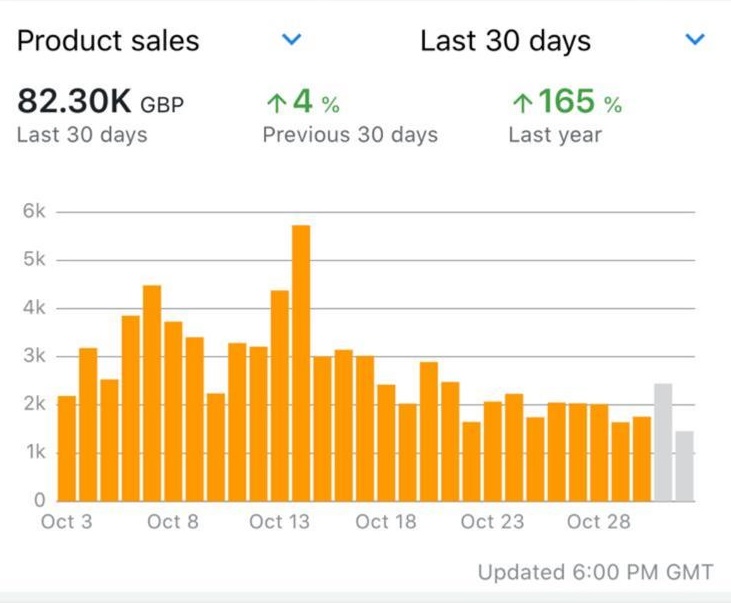Click the Oct 28 axis label
The width and height of the screenshot is (731, 603).
pyautogui.click(x=598, y=522)
